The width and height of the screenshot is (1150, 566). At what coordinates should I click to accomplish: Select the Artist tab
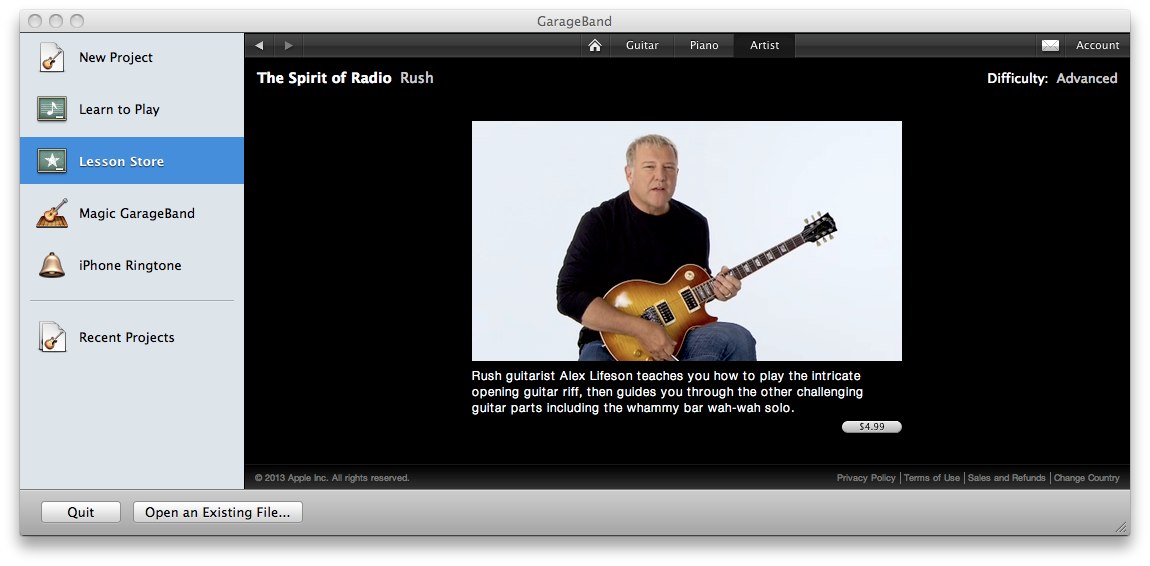pos(764,45)
